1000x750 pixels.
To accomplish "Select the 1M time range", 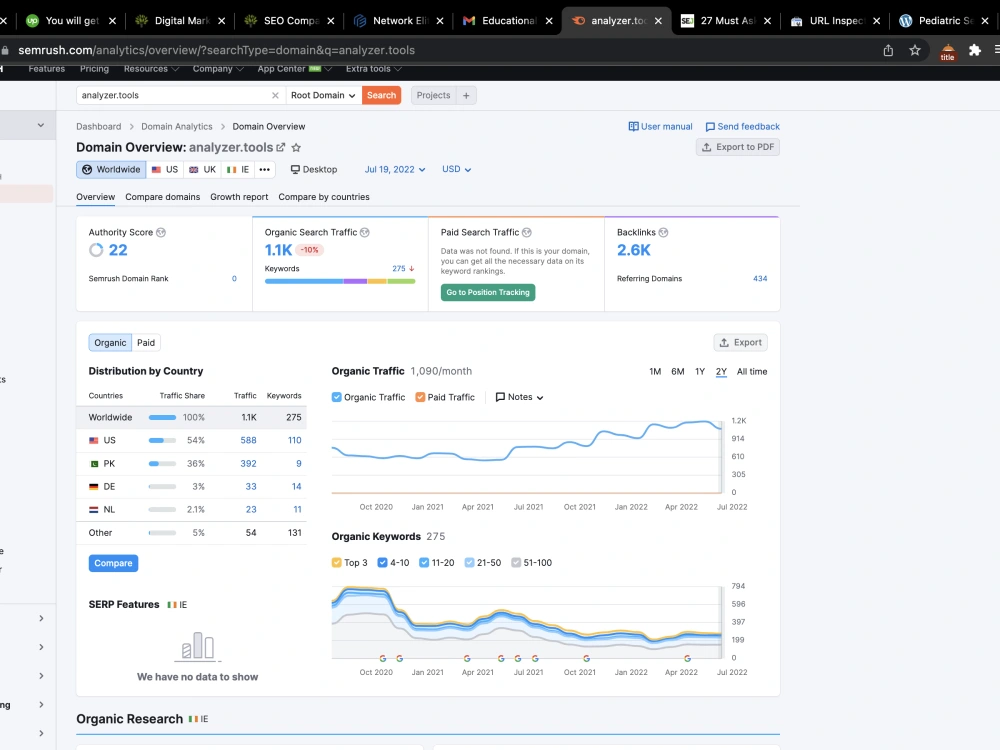I will click(x=655, y=372).
